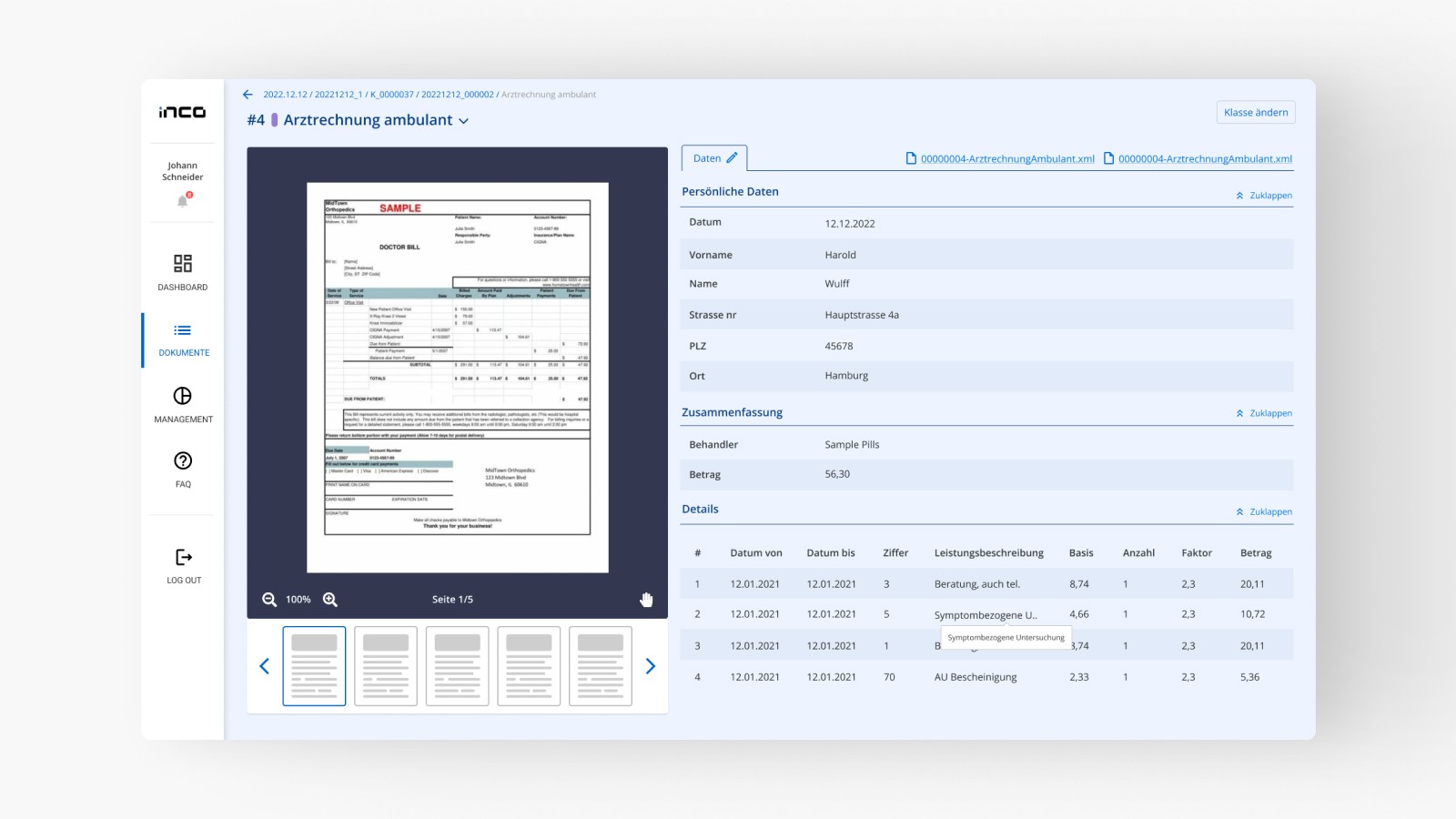Open the Arztrechnung ambulant title dropdown

click(x=463, y=121)
